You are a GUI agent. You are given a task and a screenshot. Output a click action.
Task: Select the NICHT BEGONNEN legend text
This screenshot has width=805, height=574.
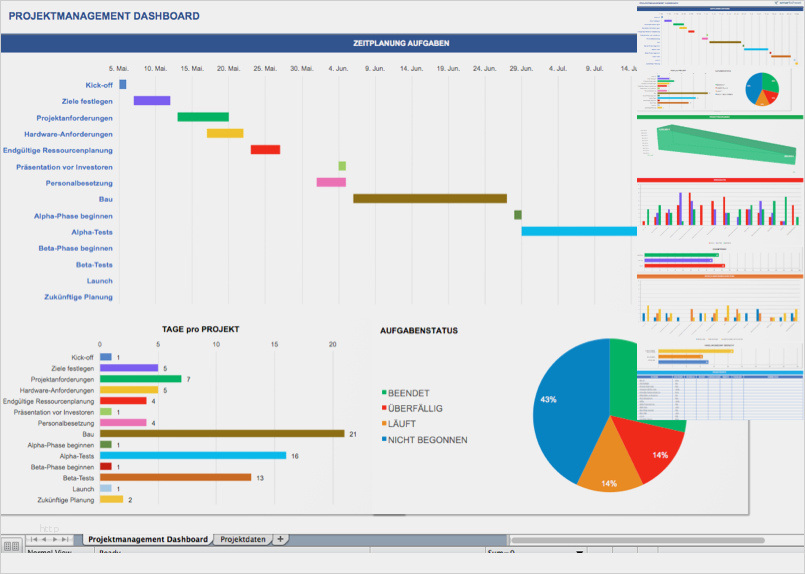428,440
